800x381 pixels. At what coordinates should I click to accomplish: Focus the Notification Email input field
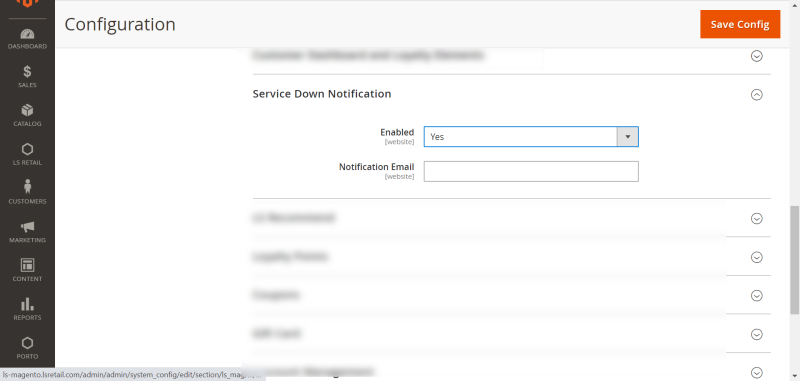531,171
